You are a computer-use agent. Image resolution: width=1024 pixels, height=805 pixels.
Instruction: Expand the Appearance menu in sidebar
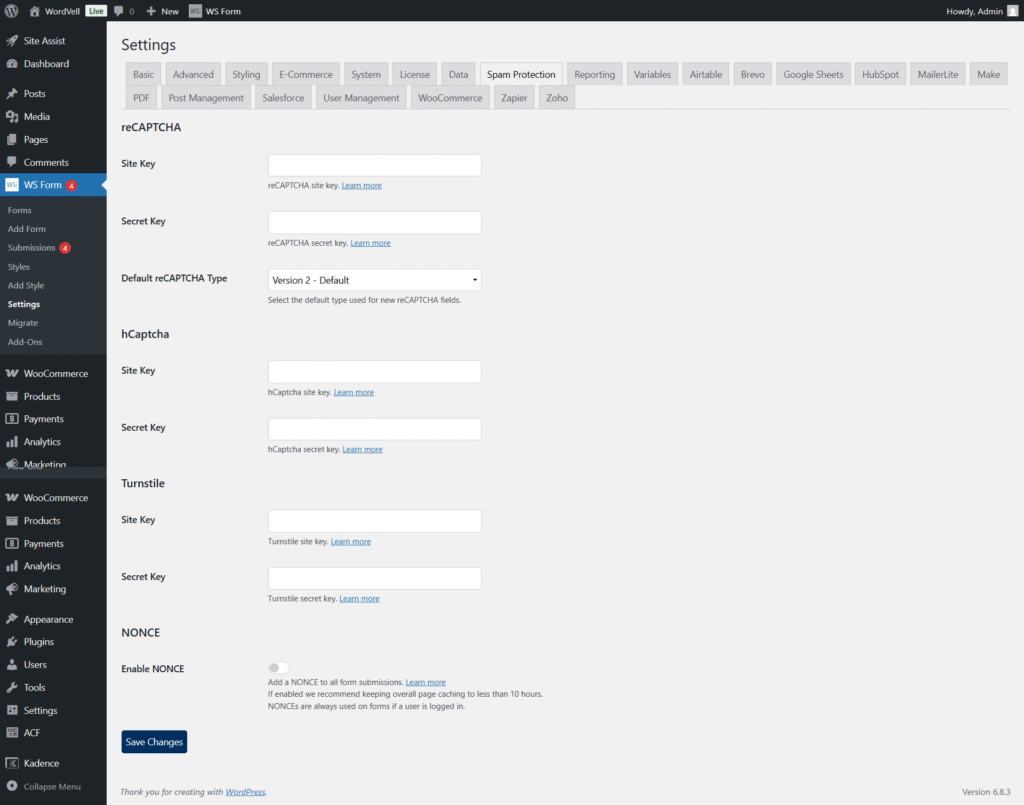click(48, 619)
